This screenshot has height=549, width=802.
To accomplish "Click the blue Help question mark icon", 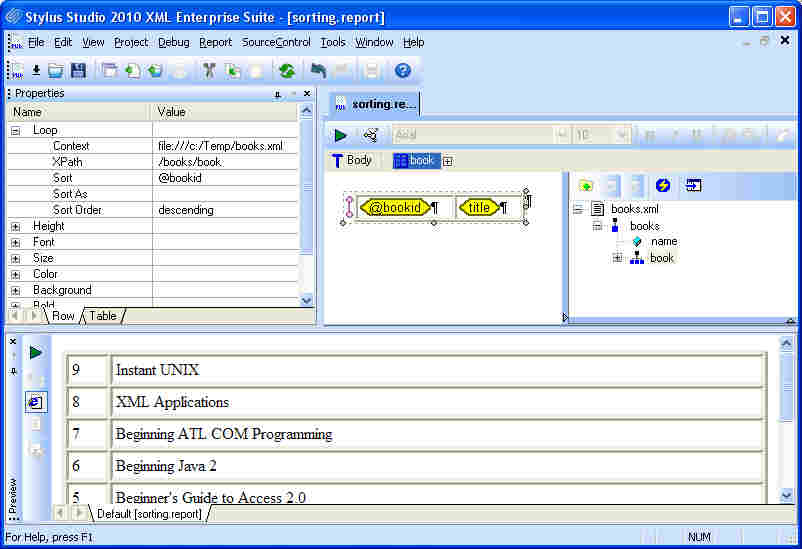I will [x=403, y=71].
